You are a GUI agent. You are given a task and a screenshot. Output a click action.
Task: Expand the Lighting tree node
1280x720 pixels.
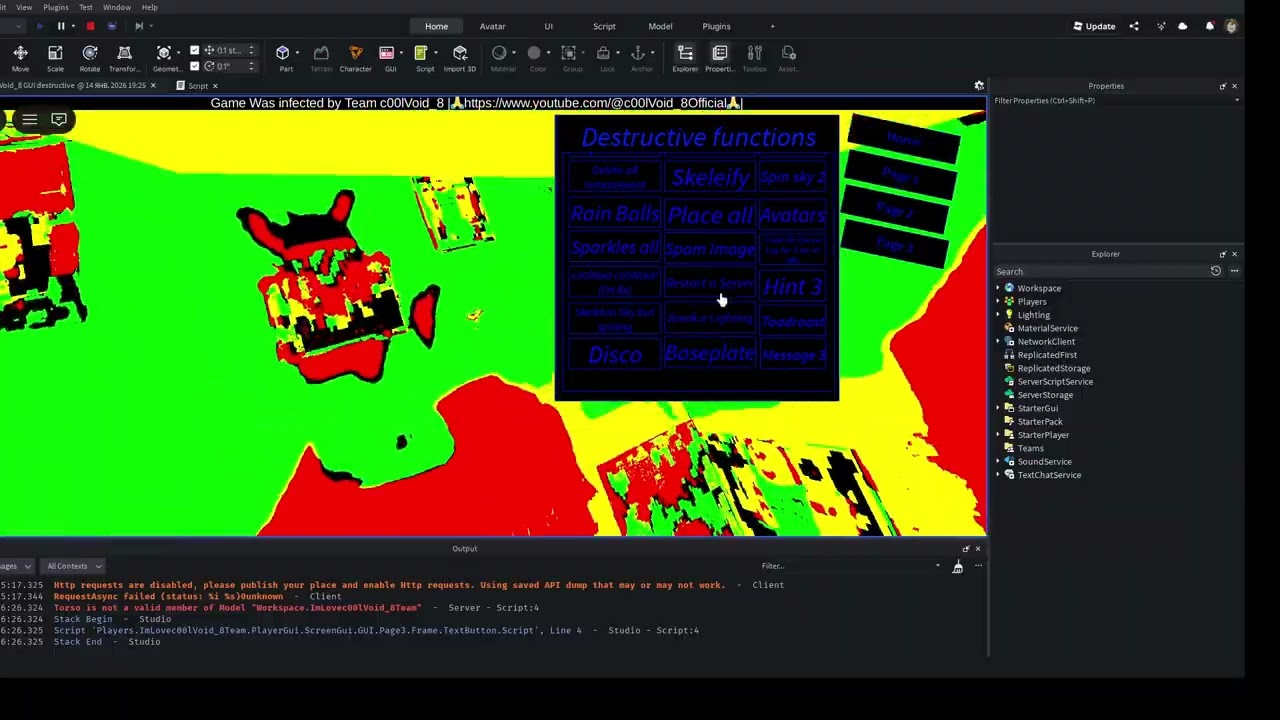click(x=998, y=315)
